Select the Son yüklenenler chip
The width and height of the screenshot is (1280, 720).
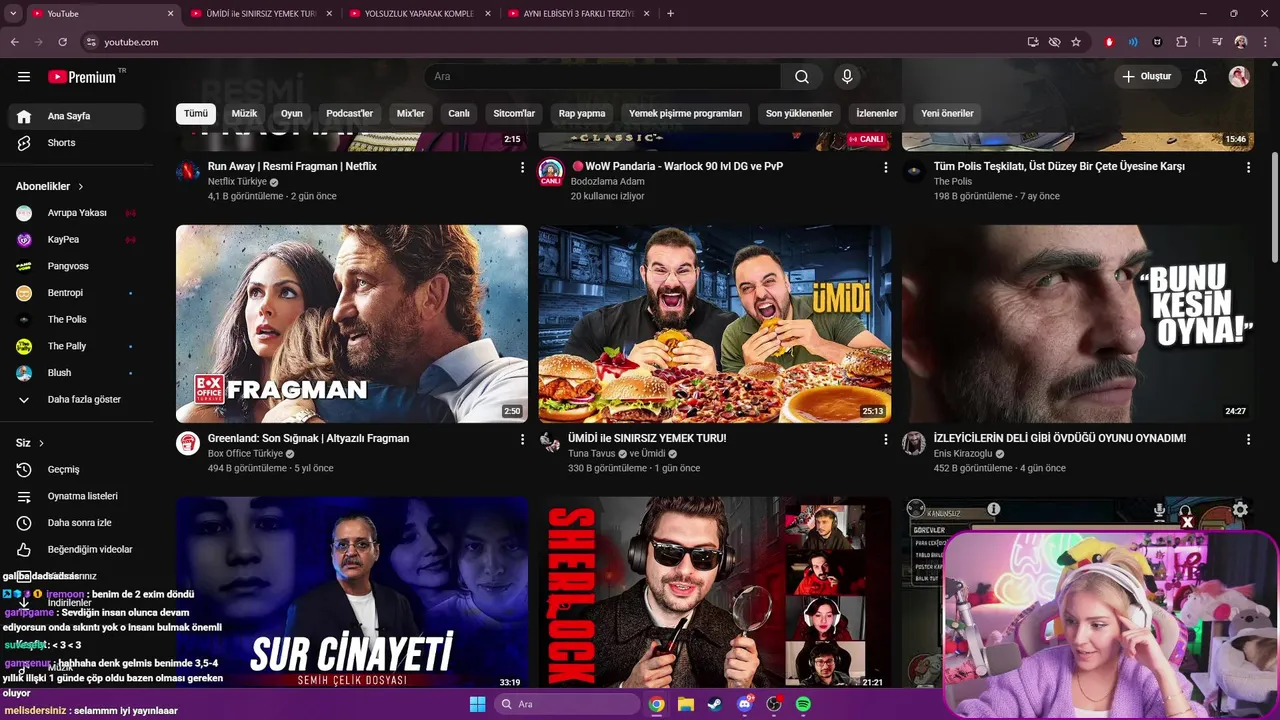click(799, 114)
